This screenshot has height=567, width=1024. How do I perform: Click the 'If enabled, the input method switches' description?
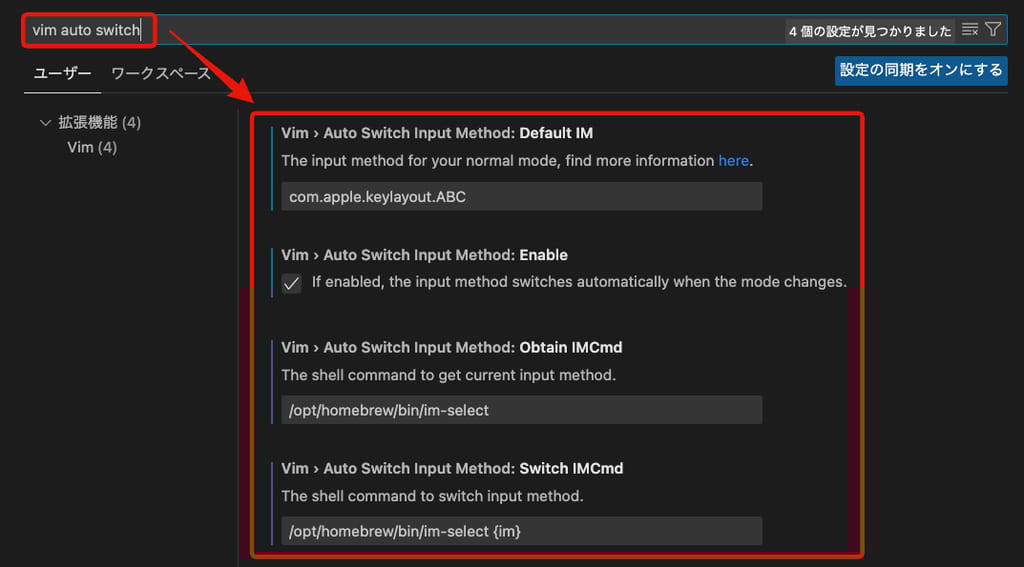point(579,282)
